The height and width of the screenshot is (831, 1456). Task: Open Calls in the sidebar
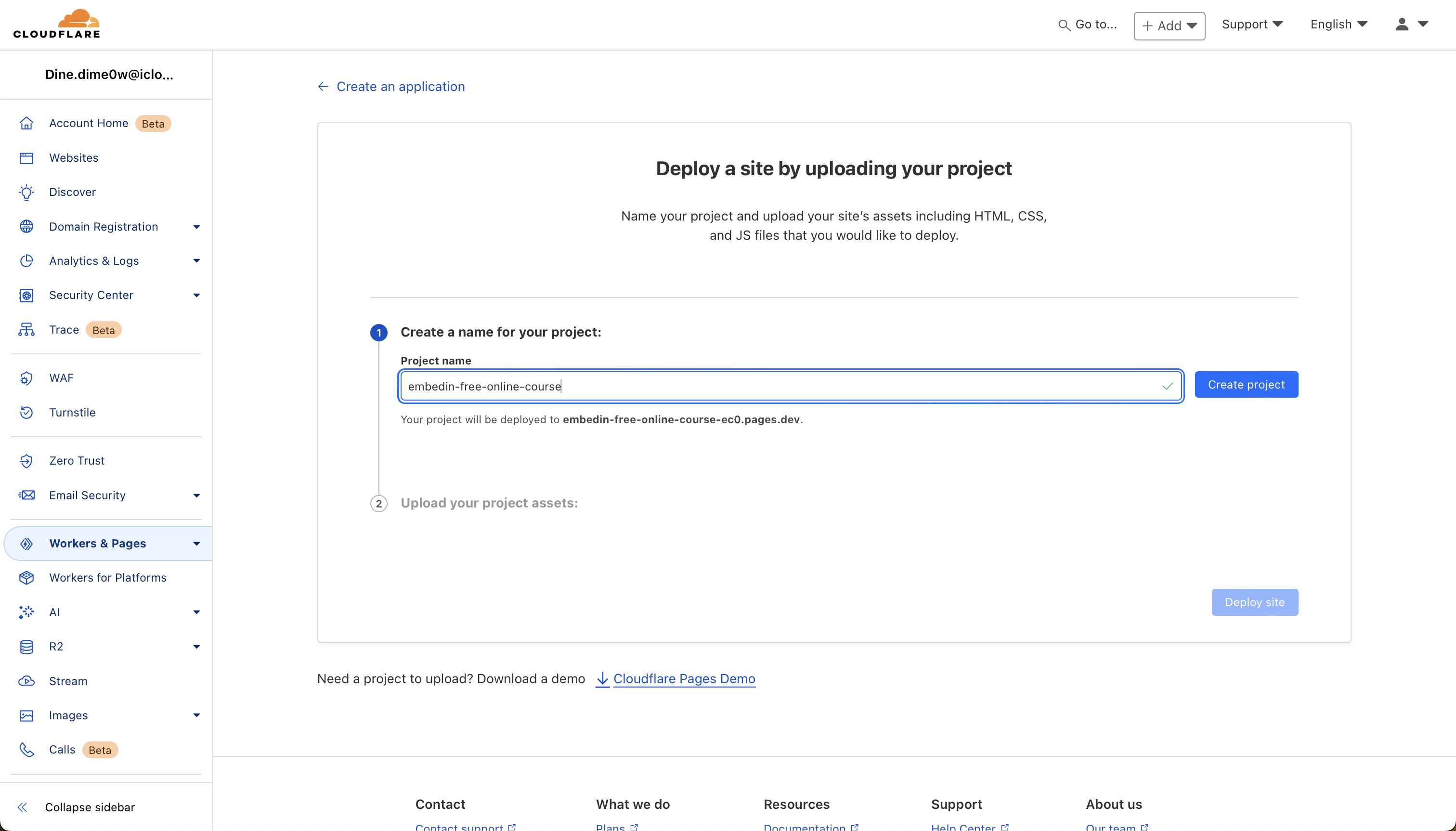(62, 749)
